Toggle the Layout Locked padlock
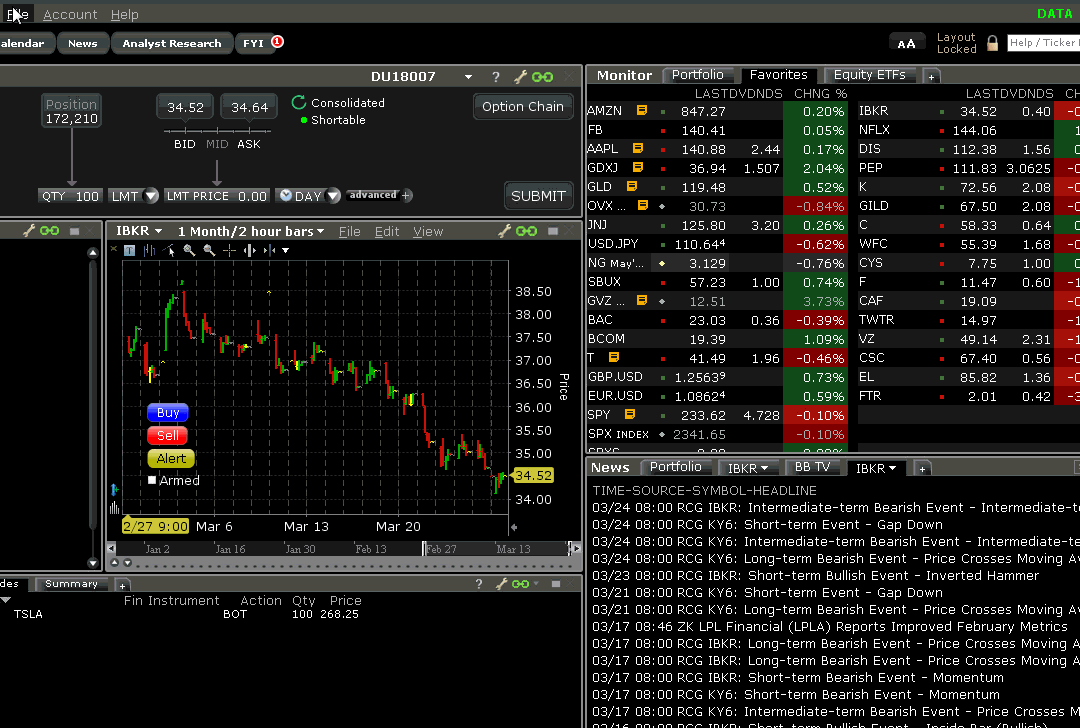Viewport: 1080px width, 728px height. (x=992, y=43)
